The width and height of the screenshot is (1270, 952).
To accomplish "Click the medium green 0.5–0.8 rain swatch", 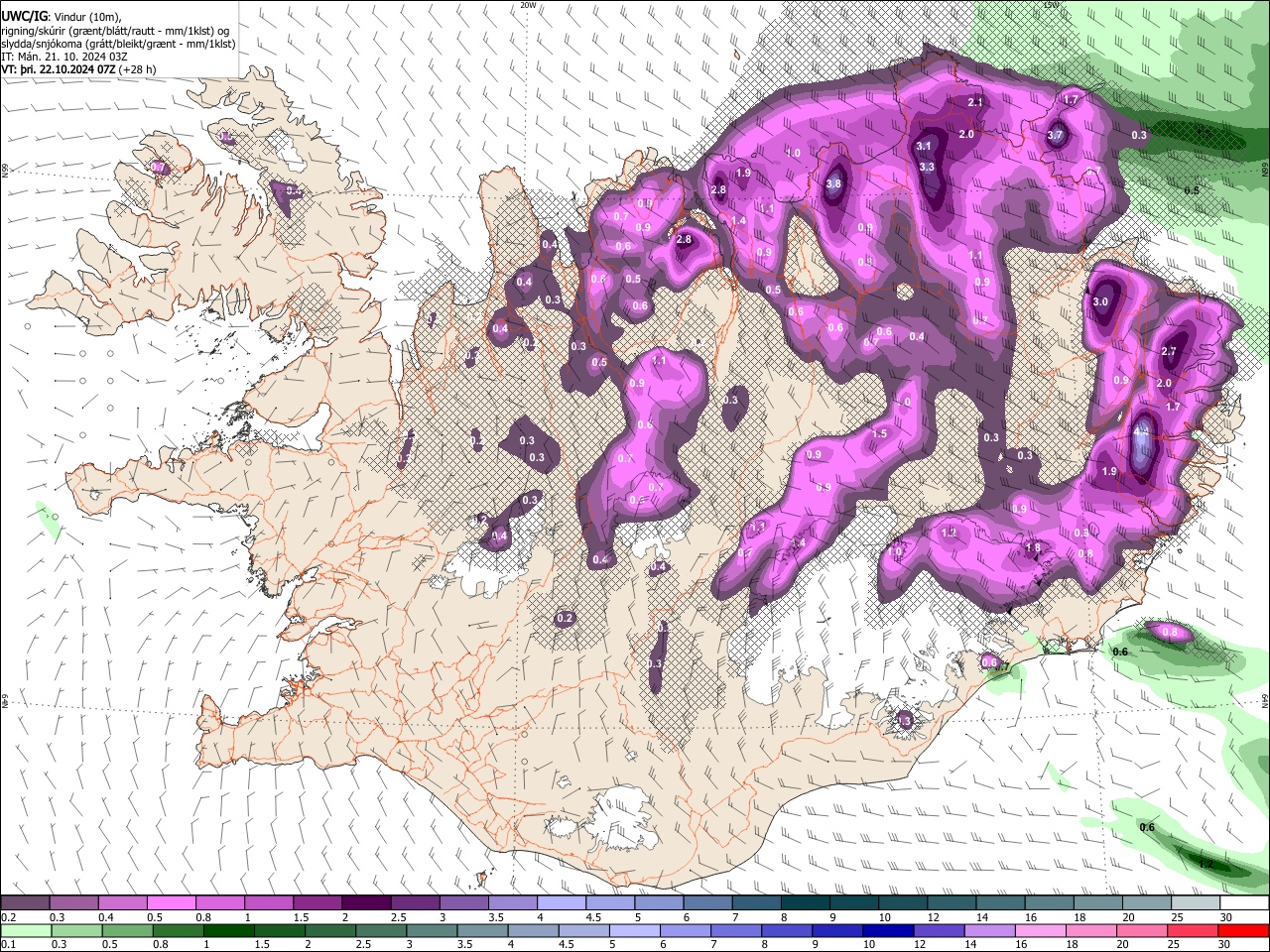I will point(177,930).
